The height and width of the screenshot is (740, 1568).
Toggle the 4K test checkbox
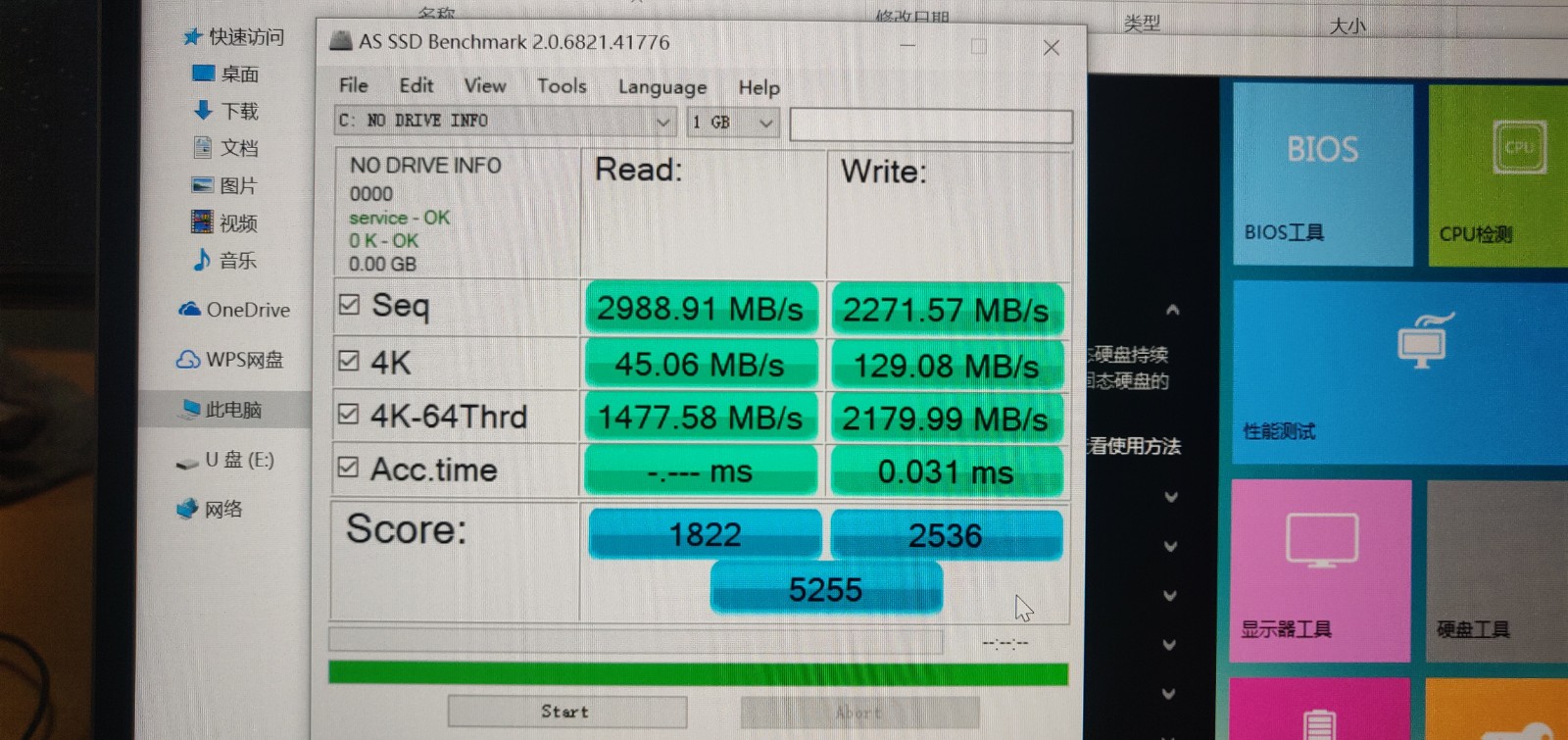click(348, 360)
